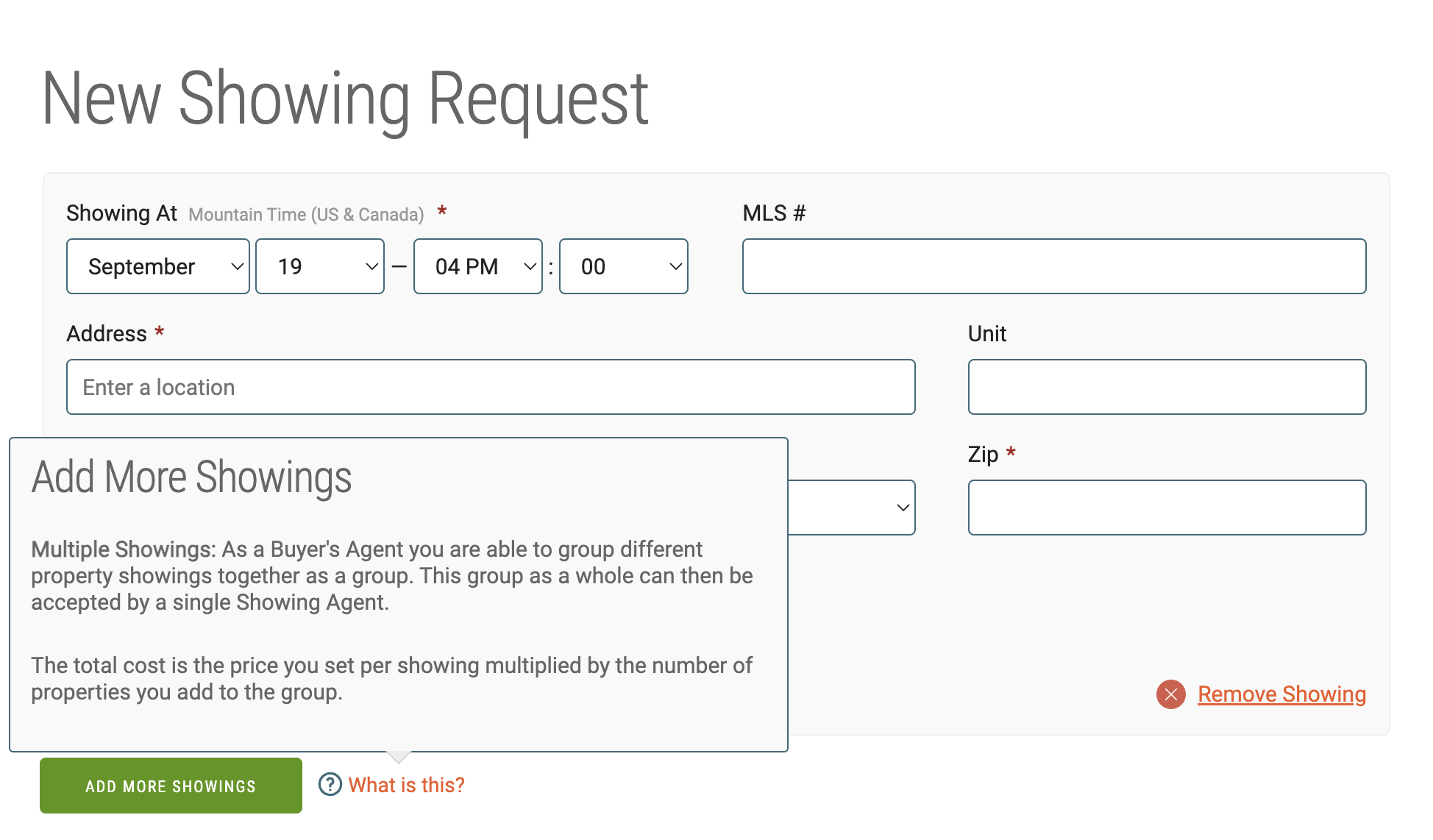Open the hour dropdown showing 04 PM
1433x840 pixels.
478,266
